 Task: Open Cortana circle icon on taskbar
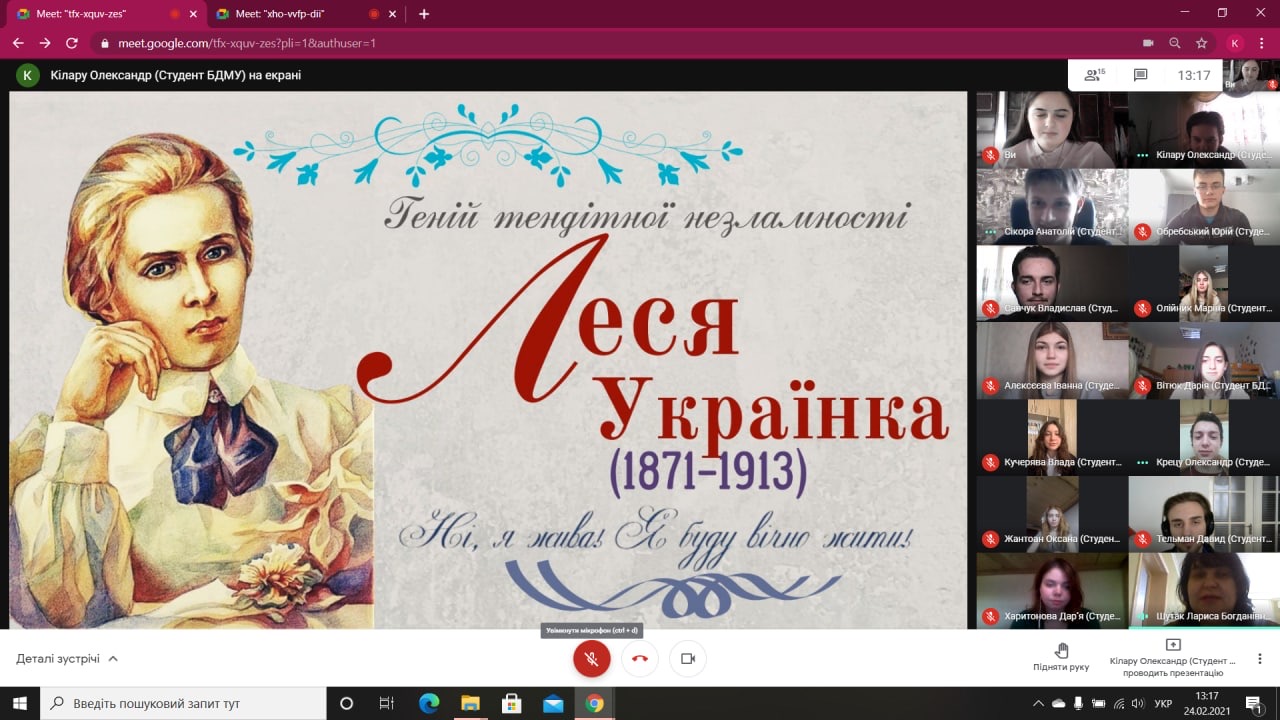click(x=347, y=703)
